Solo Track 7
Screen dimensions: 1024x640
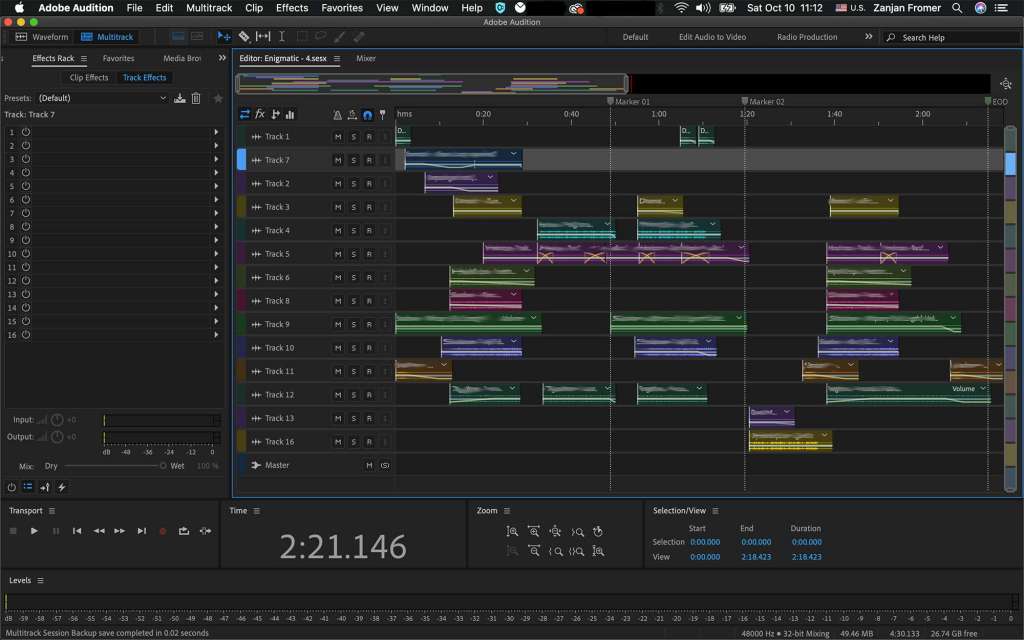tap(353, 160)
